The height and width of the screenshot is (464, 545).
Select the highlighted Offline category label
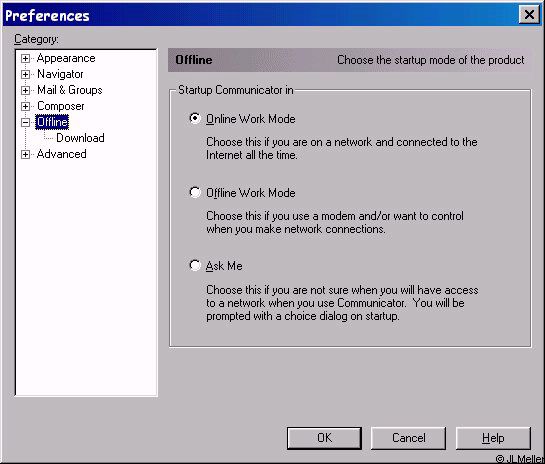[x=52, y=122]
